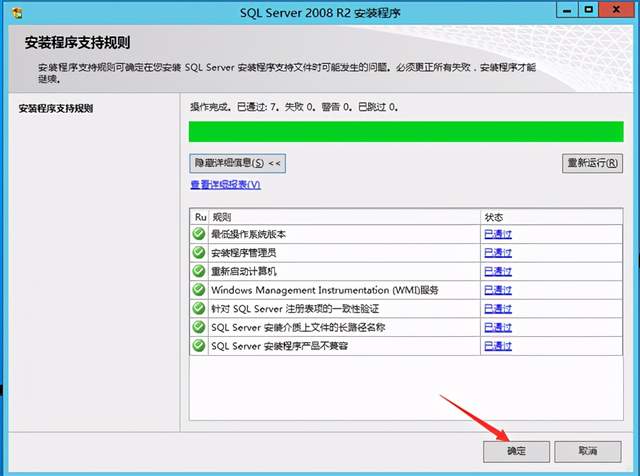
Task: Open 已通过 status link for 重新启动计算机
Action: pos(498,271)
